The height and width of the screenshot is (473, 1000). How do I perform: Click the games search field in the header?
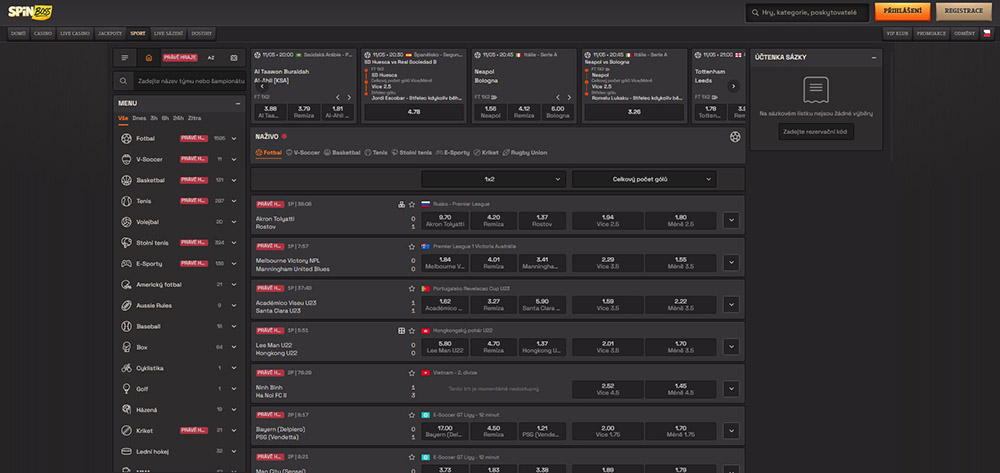click(808, 12)
